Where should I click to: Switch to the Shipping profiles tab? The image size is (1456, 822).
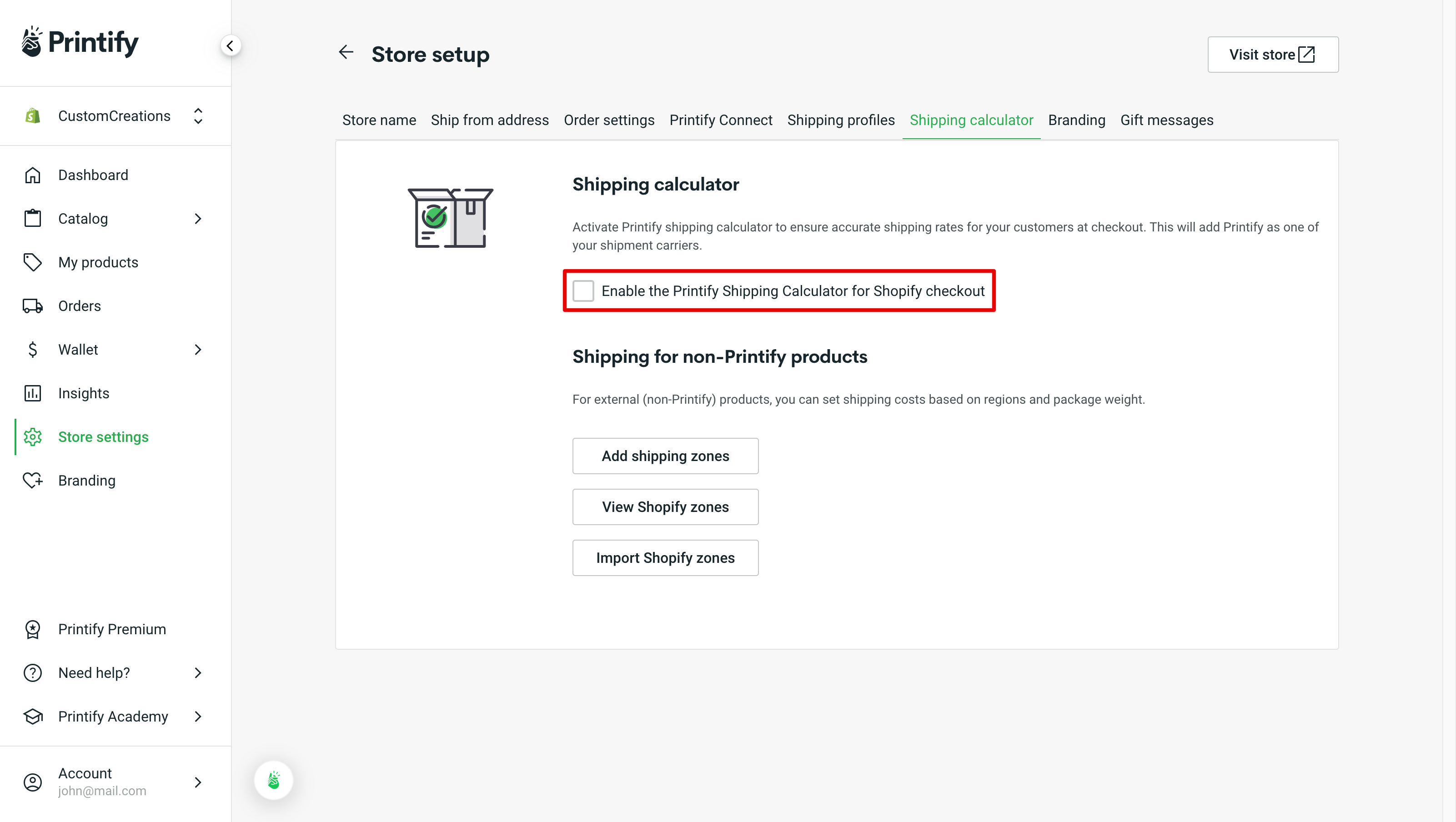click(841, 120)
